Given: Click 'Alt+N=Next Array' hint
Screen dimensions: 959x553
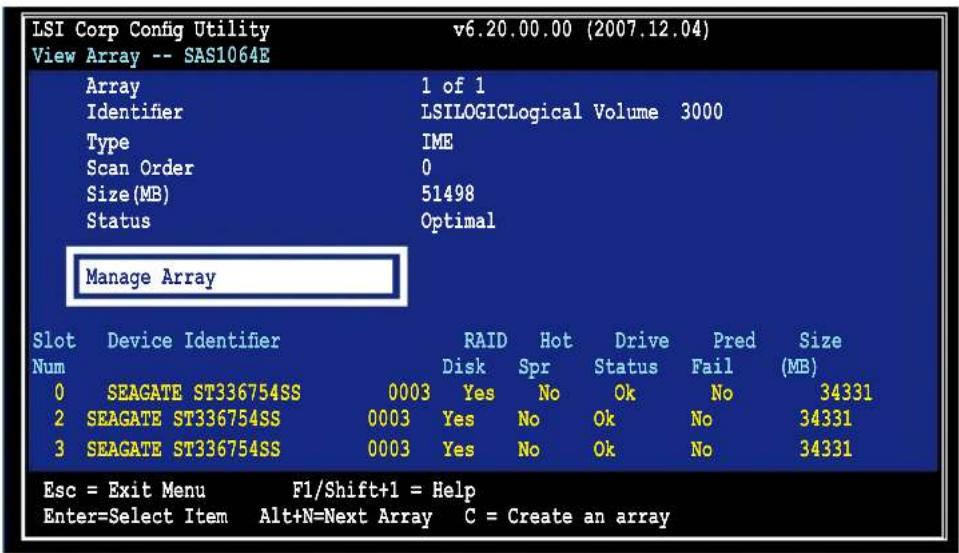Looking at the screenshot, I should point(345,517).
